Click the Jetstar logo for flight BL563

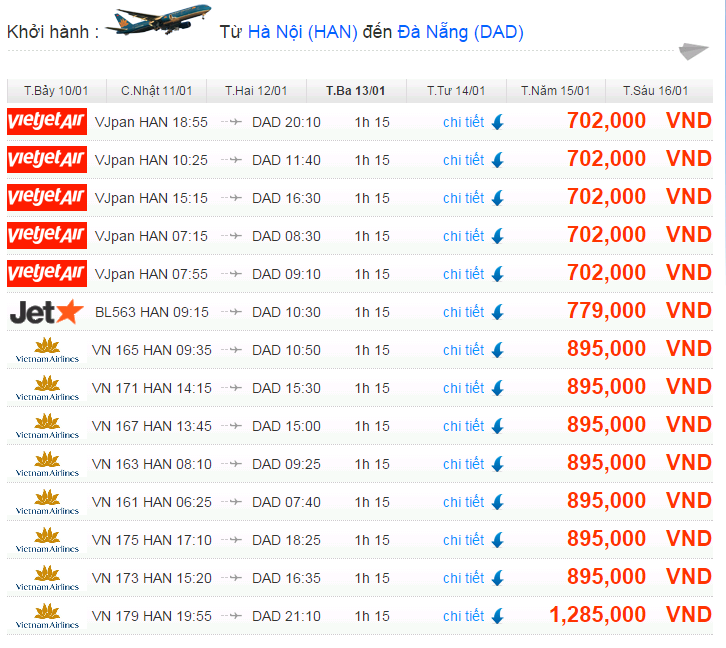(46, 312)
